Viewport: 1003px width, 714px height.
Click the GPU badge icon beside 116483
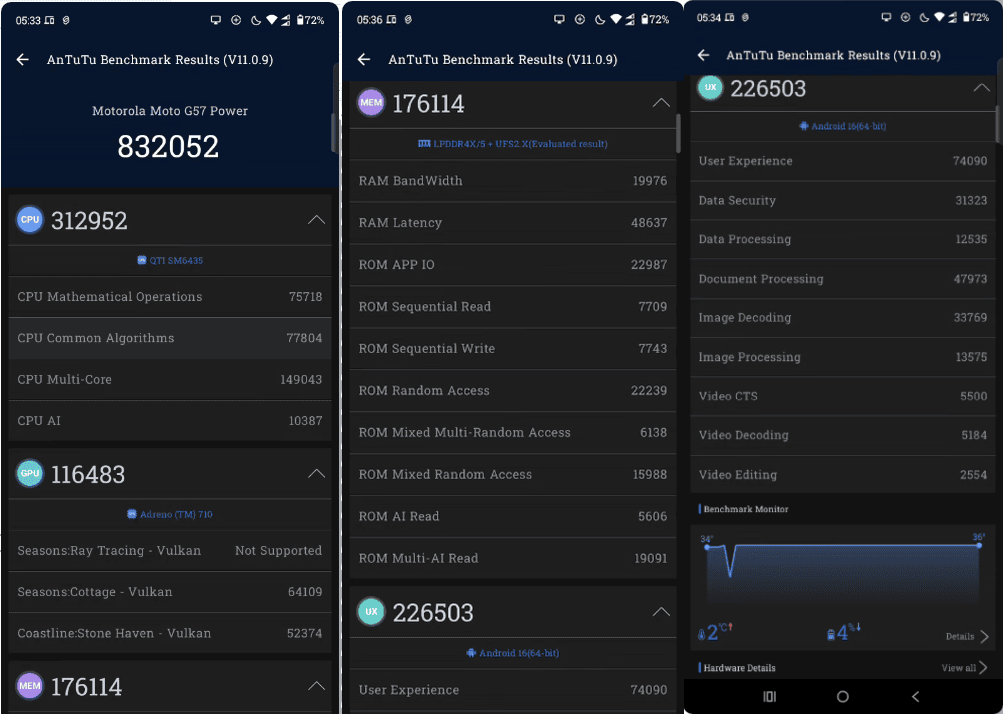29,473
